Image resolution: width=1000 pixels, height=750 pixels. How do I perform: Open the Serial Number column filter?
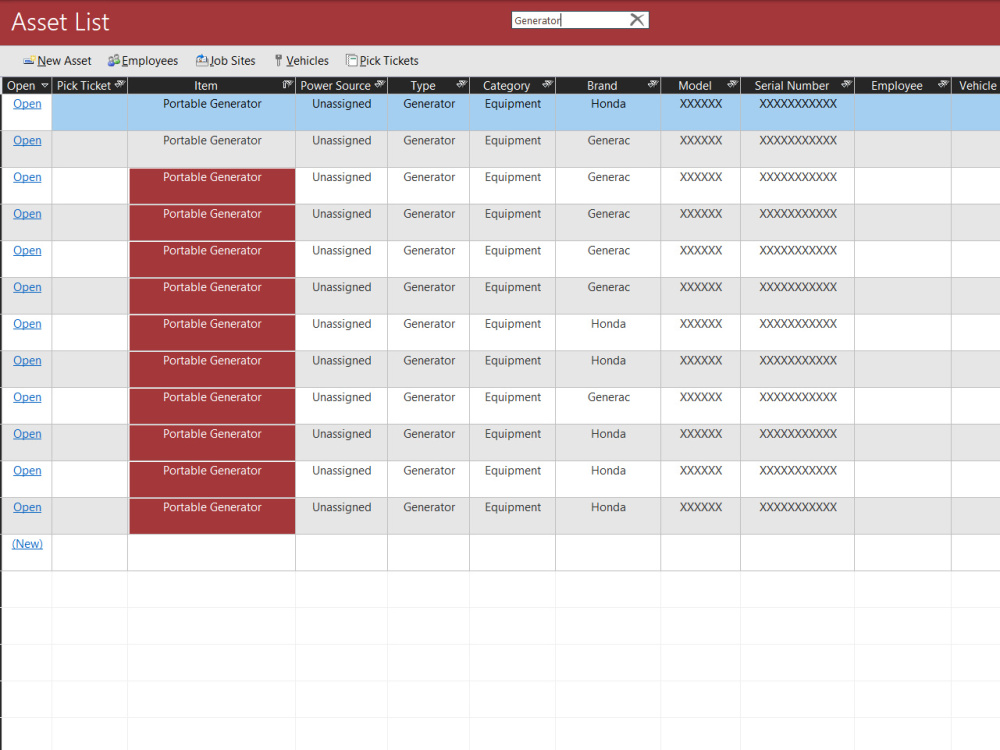click(846, 84)
